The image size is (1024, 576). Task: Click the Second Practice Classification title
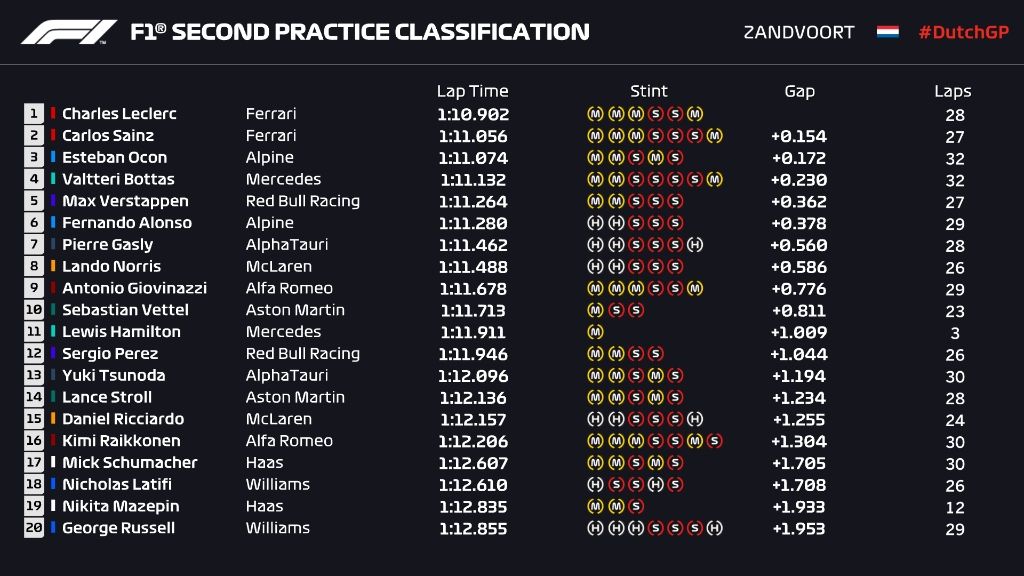pos(360,32)
